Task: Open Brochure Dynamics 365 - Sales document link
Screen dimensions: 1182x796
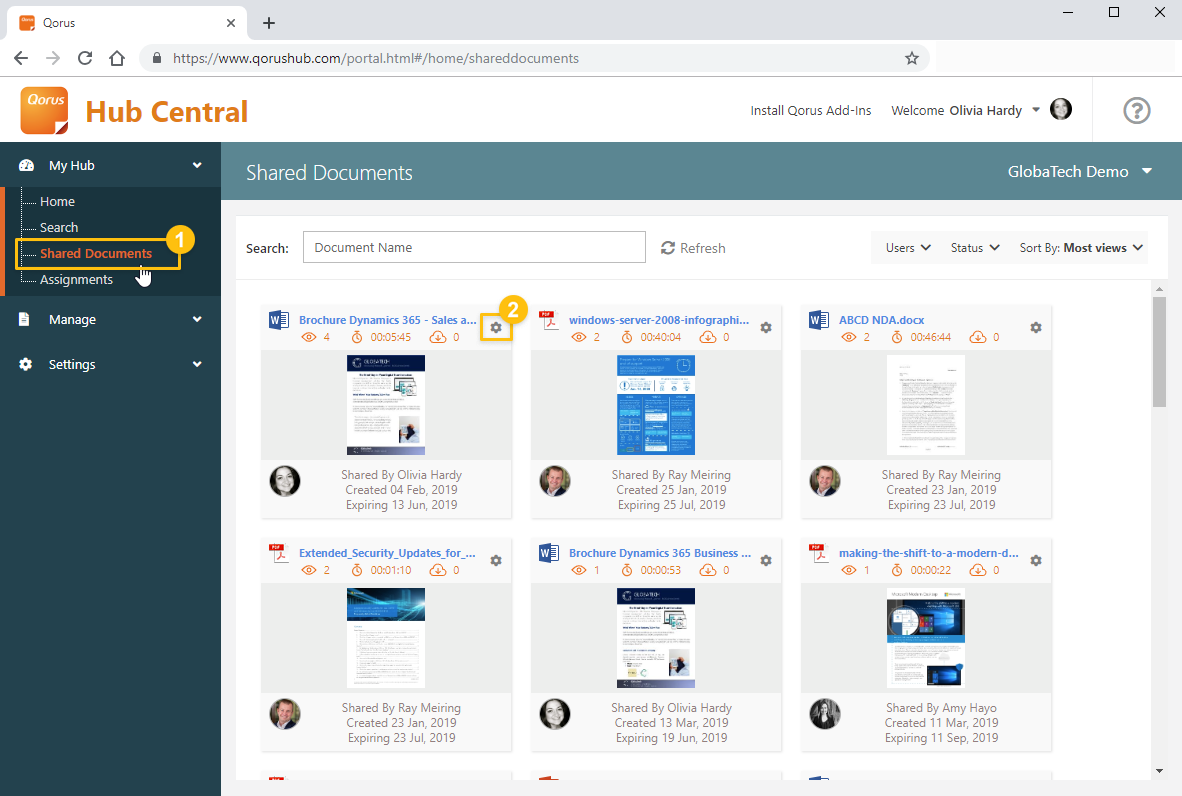Action: (x=387, y=320)
